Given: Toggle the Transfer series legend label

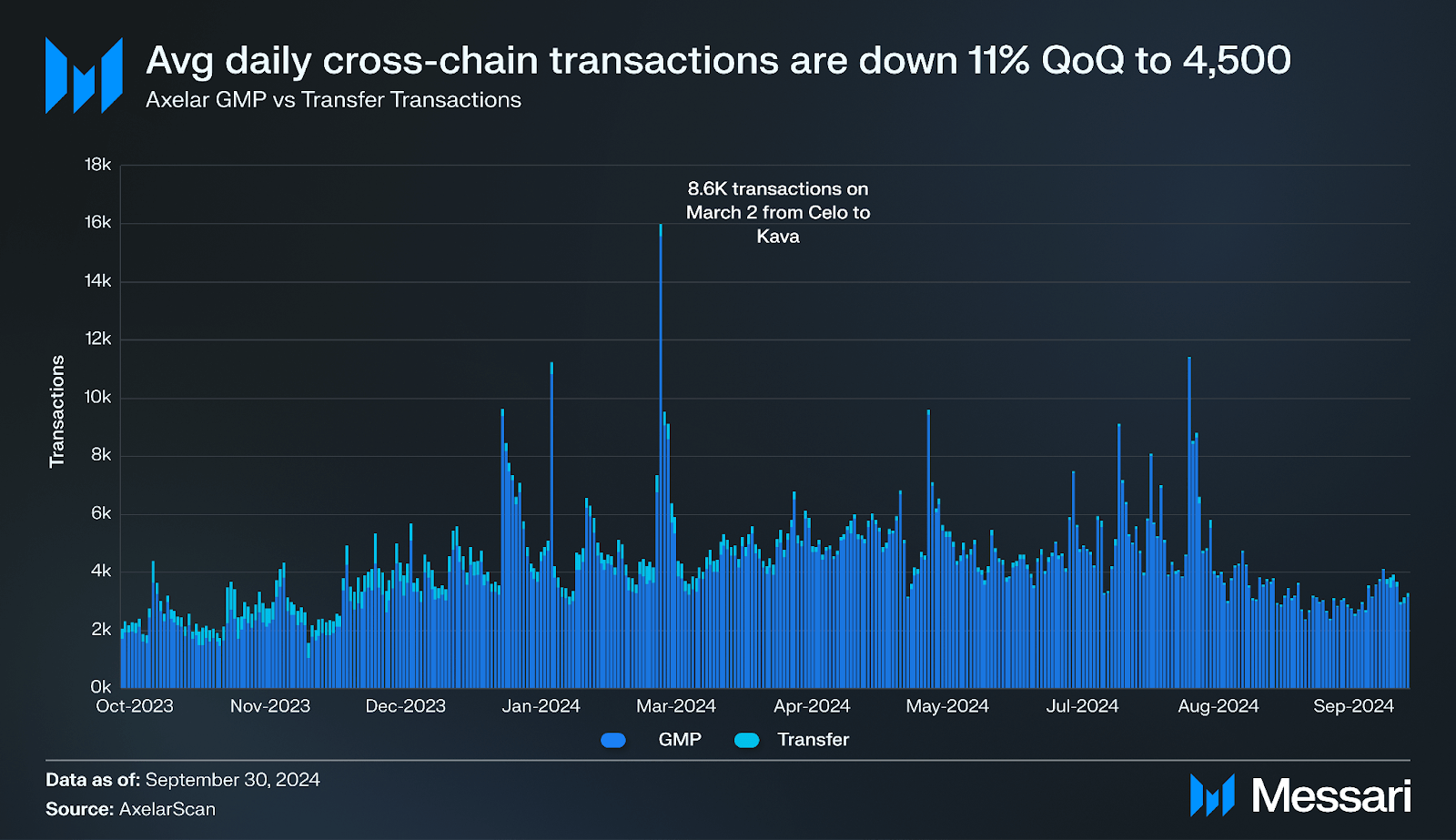Looking at the screenshot, I should click(813, 740).
